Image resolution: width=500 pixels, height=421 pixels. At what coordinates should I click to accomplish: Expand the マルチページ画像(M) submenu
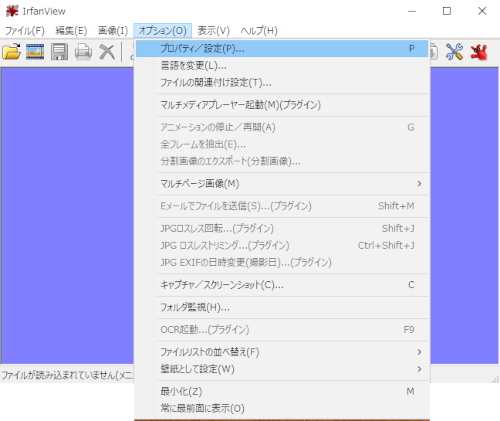point(282,184)
